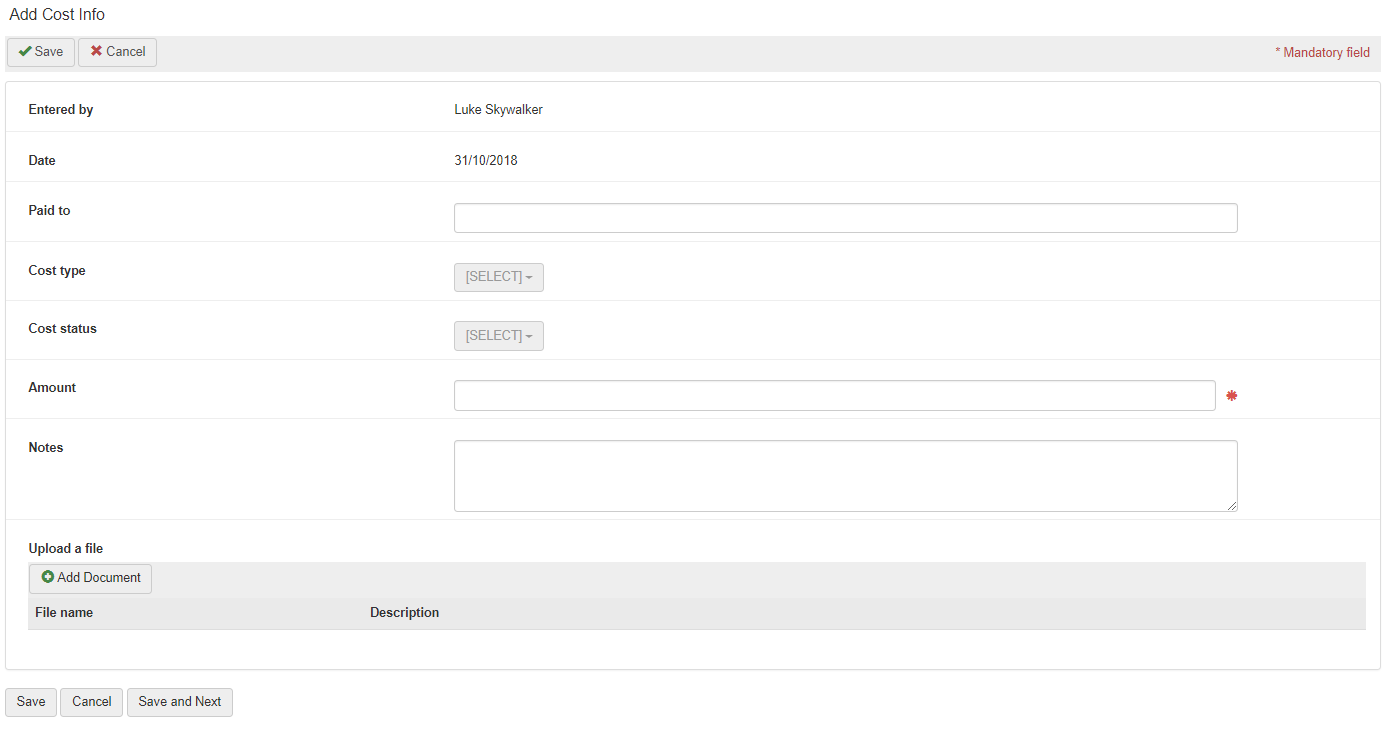The width and height of the screenshot is (1396, 733).
Task: Click into the Amount input box
Action: tap(834, 395)
